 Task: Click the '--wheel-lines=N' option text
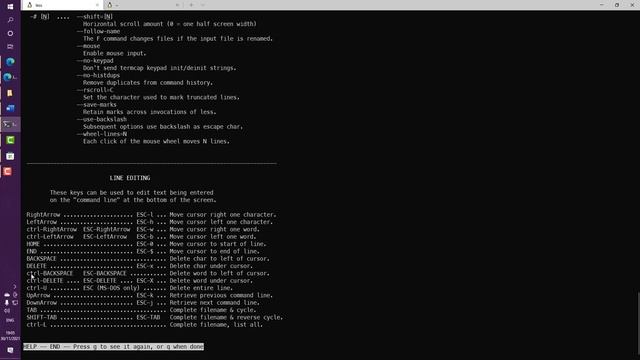click(102, 134)
